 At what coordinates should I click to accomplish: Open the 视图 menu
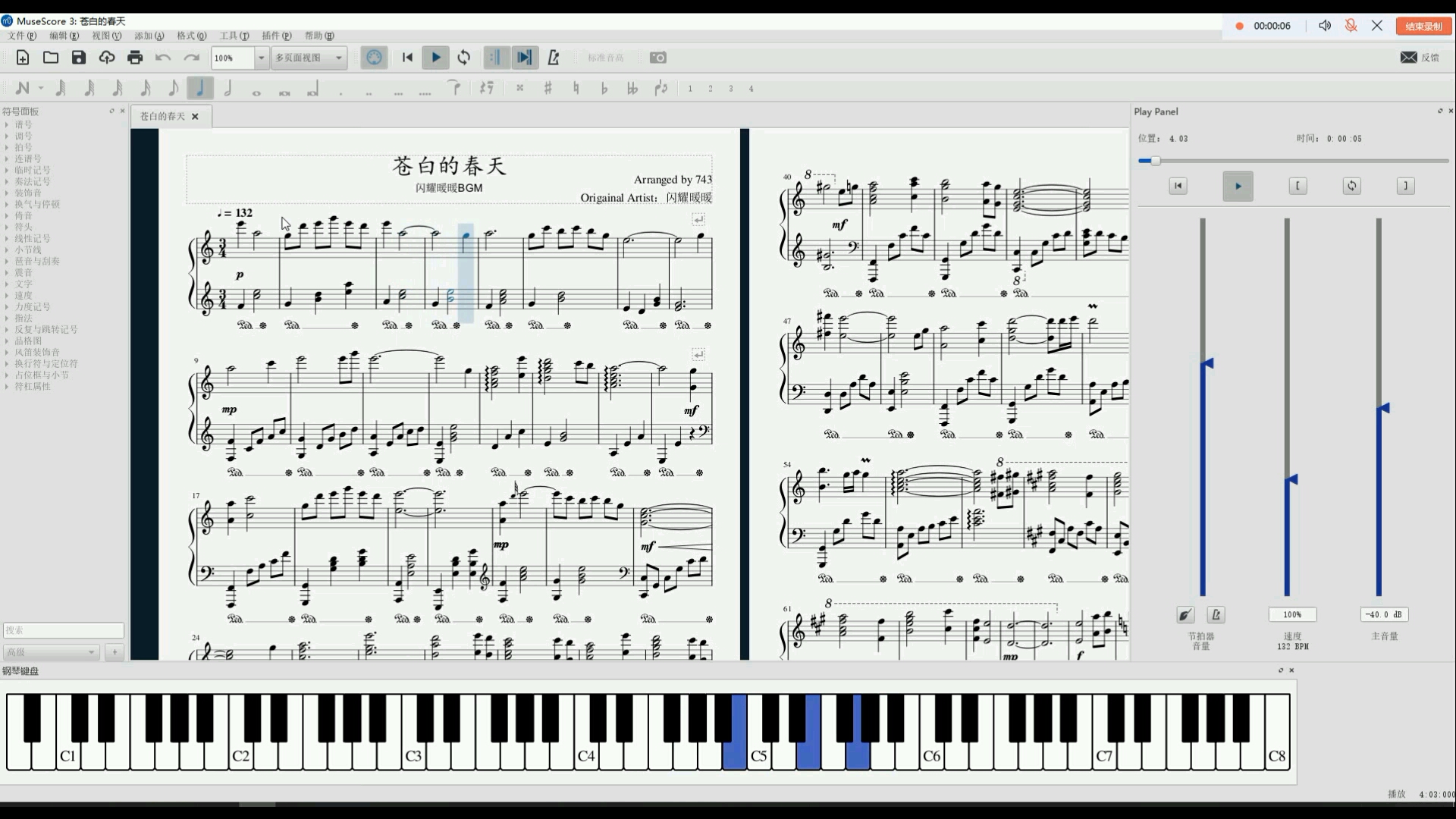coord(106,36)
